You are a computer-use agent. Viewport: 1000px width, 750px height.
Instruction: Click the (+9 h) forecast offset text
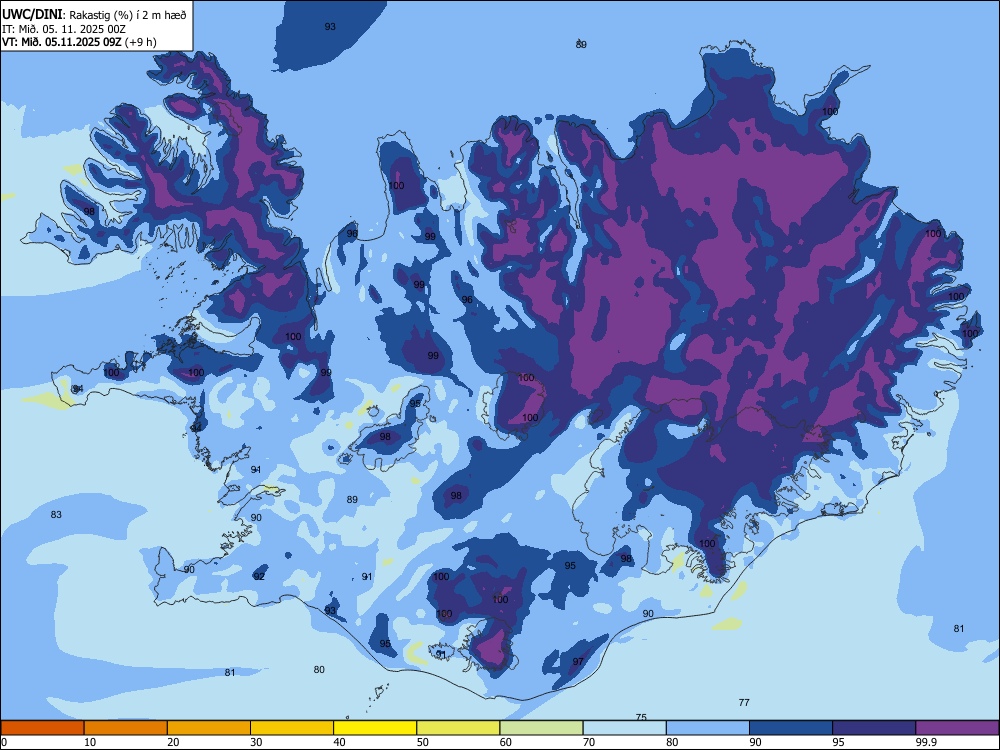point(141,42)
